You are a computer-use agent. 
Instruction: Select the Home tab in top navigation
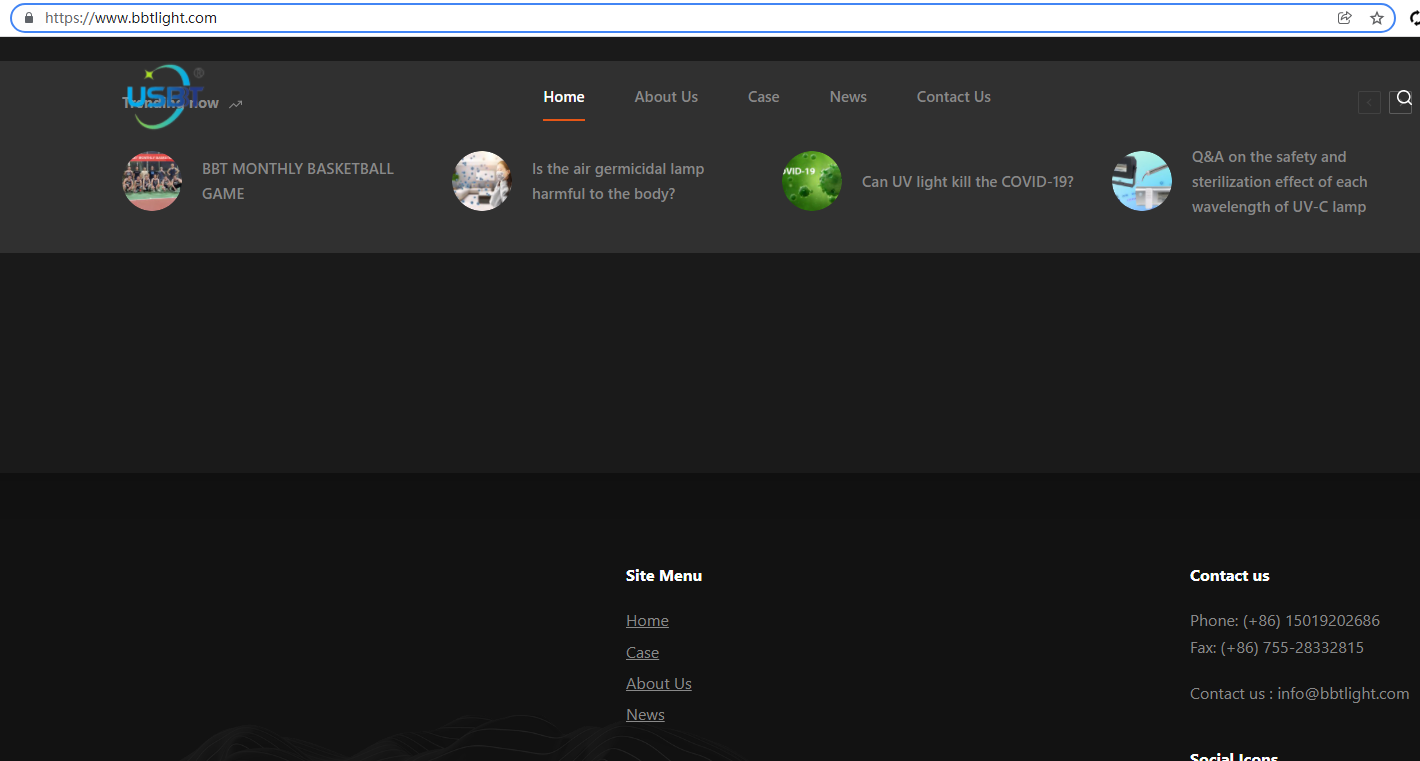click(564, 97)
